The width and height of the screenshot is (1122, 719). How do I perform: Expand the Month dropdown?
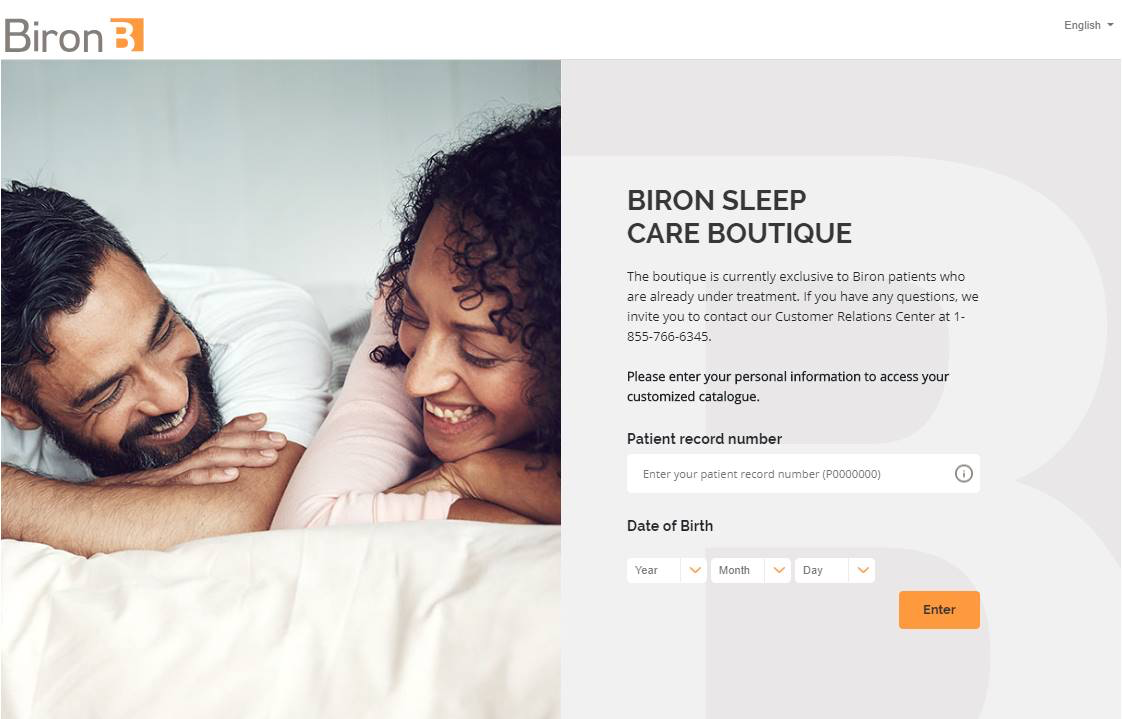[751, 570]
